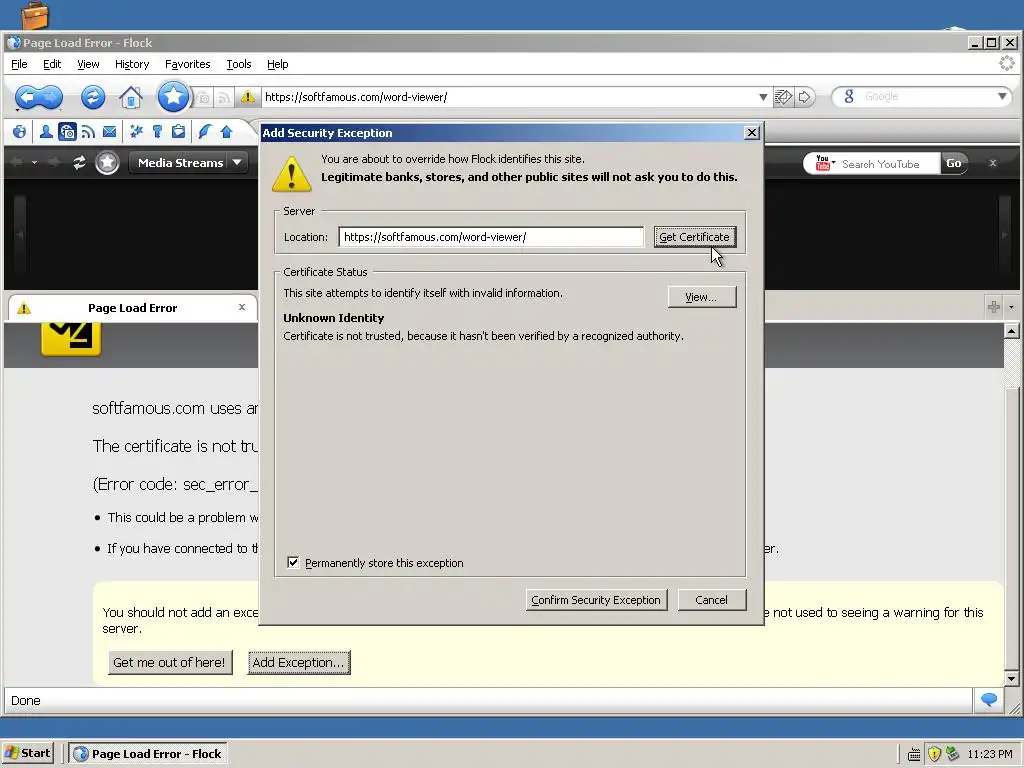
Task: Toggle the Media Bar icon
Action: [x=67, y=132]
